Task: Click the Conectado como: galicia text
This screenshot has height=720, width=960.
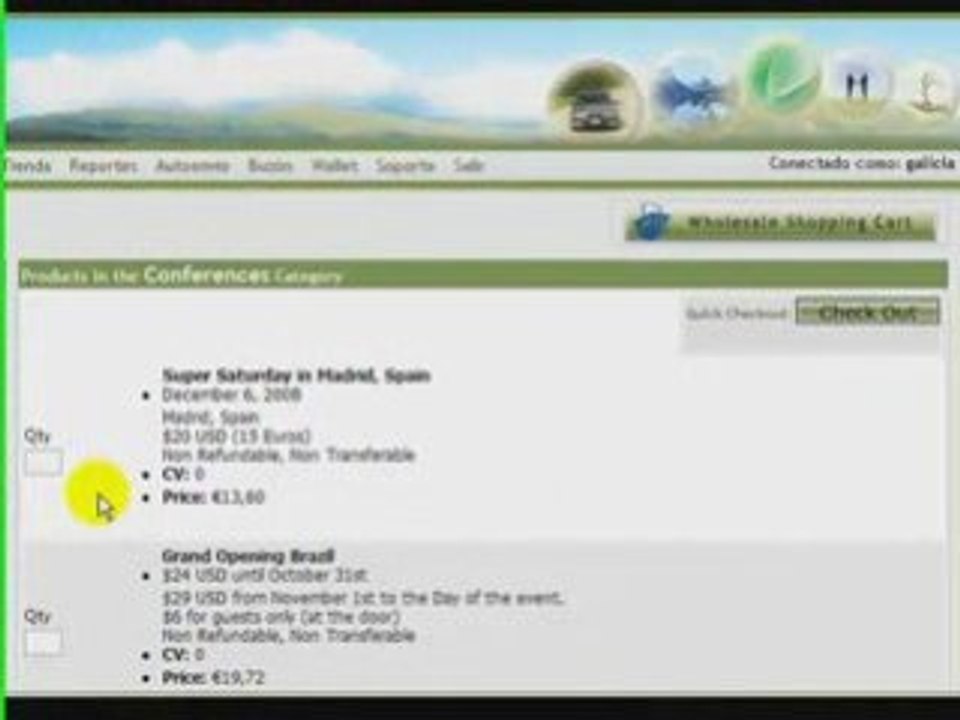Action: coord(861,163)
